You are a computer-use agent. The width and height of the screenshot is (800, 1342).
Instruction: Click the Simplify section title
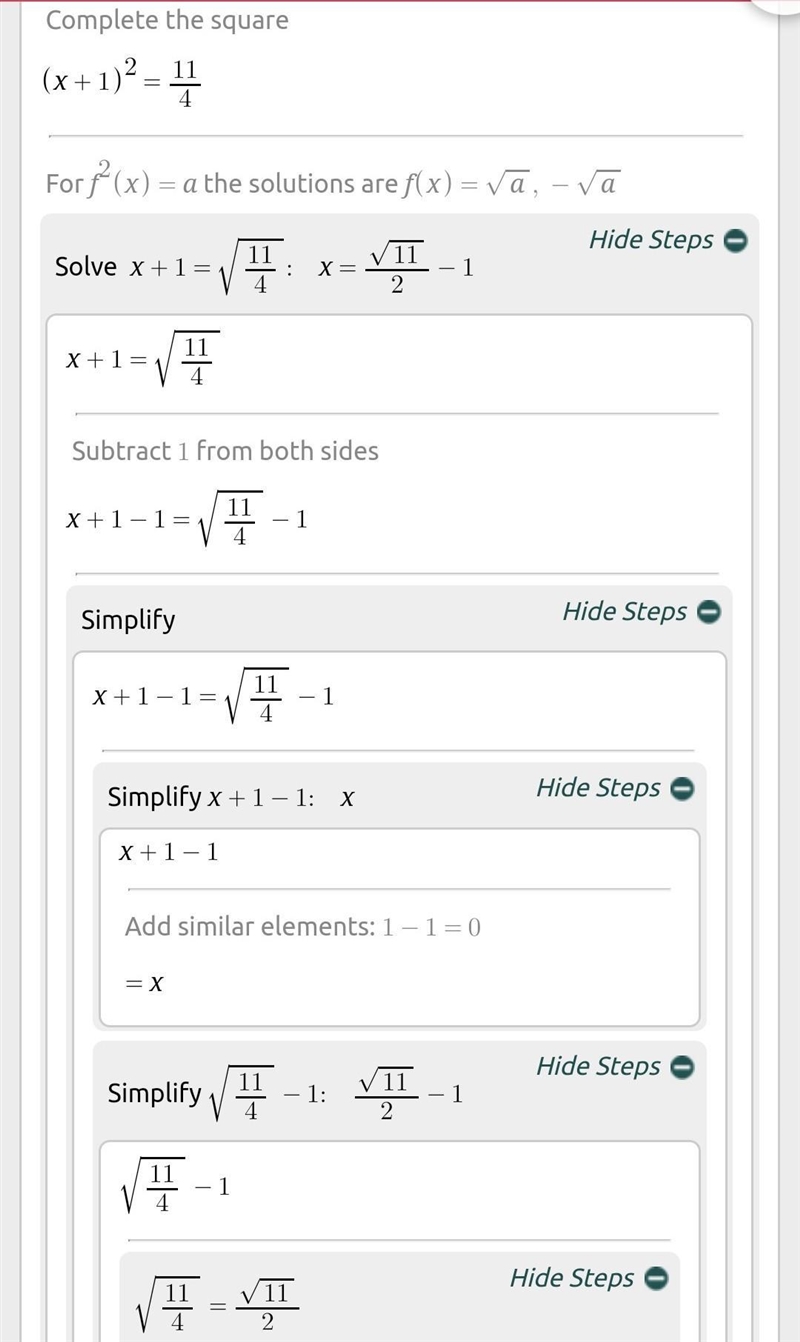(128, 620)
